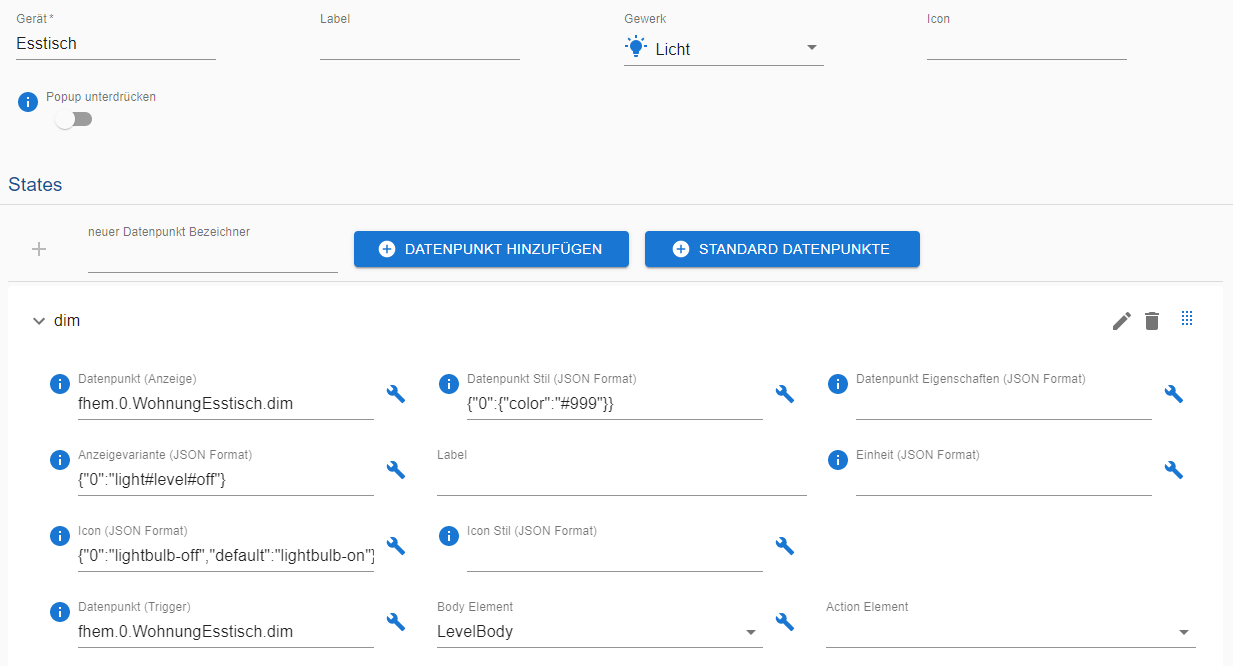
Task: Open wrench for Anzeigevariante field
Action: [x=396, y=470]
